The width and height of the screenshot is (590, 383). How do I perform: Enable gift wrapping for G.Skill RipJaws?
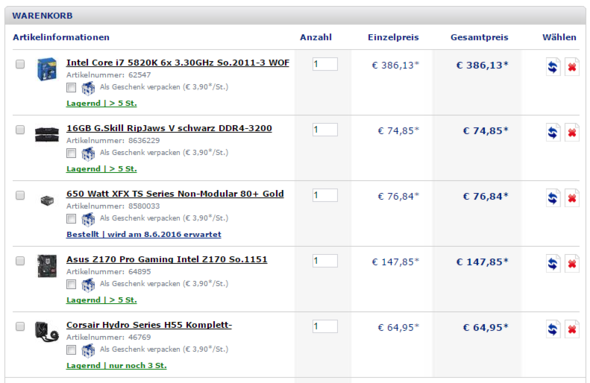[x=71, y=153]
